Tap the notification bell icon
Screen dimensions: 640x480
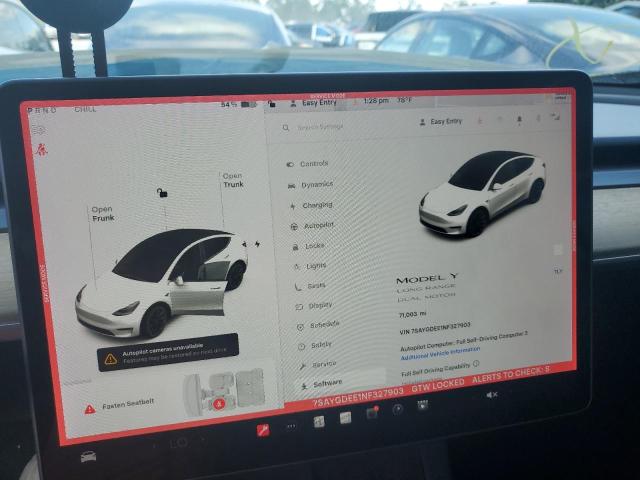(x=519, y=120)
